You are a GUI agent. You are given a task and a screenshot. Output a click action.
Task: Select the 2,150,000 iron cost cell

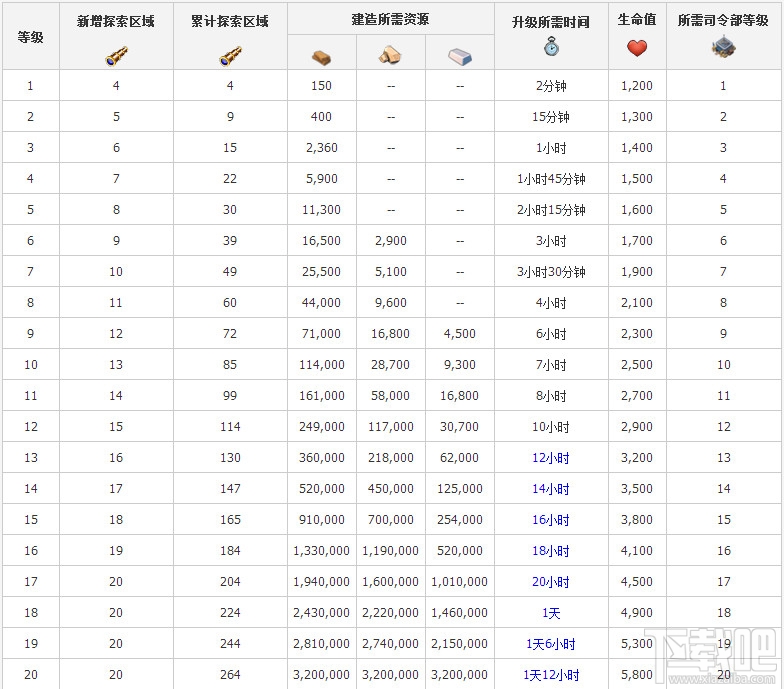(460, 644)
